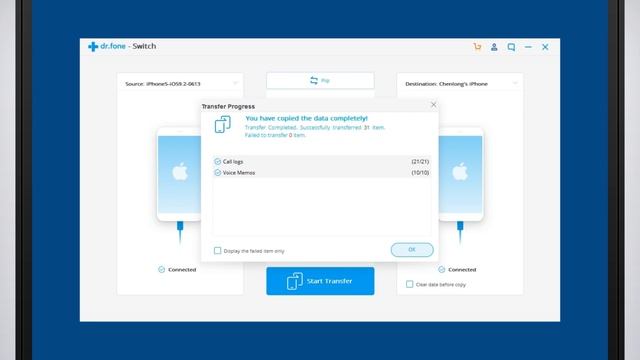Minimize the dr.fone Switch window
Screen dimensions: 640x360
528,47
